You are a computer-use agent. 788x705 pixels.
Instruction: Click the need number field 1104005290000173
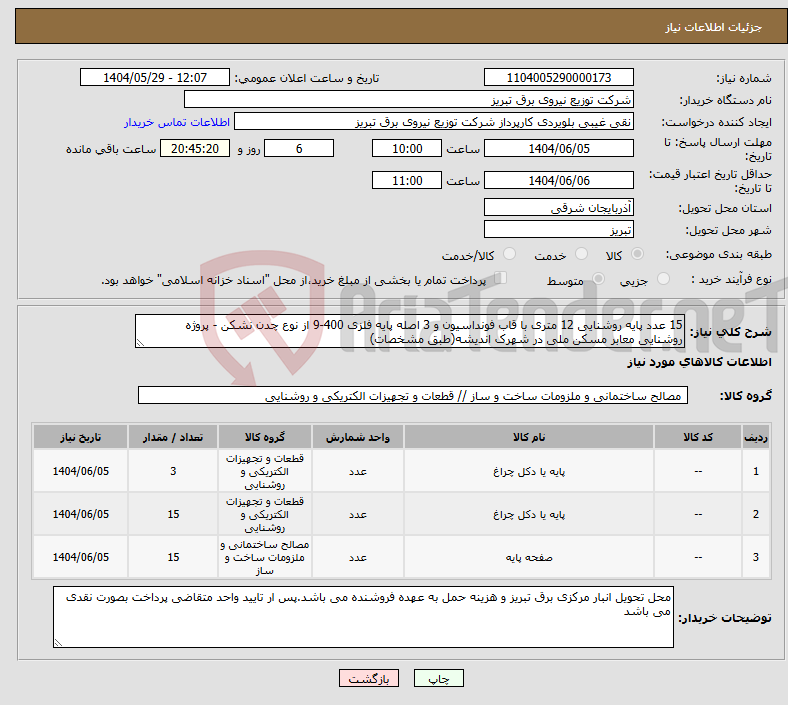pos(558,77)
